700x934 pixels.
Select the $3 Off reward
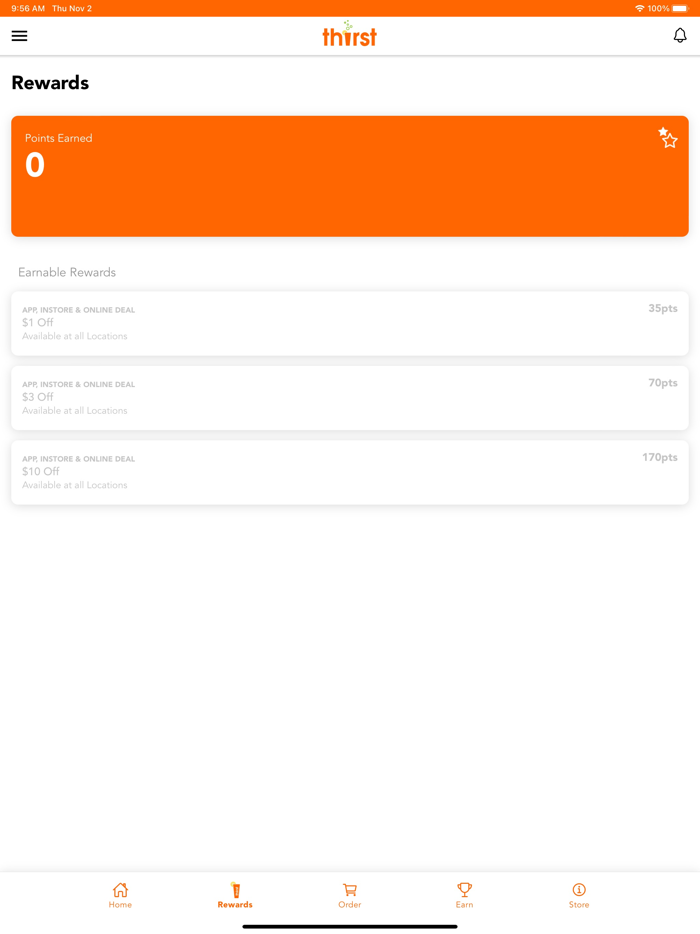coord(350,398)
